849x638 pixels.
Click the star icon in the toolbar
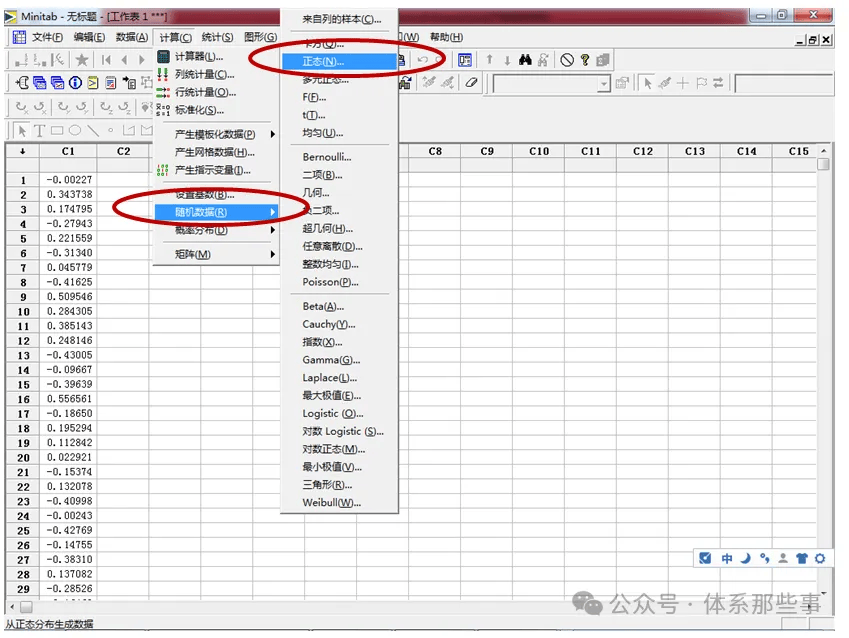pyautogui.click(x=82, y=60)
